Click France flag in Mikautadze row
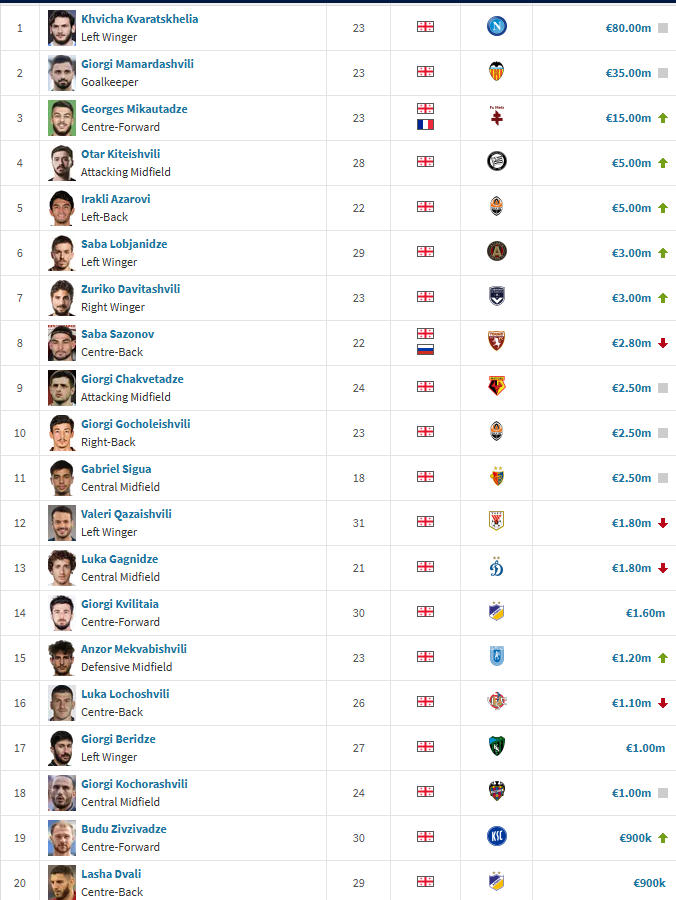The height and width of the screenshot is (900, 676). (x=425, y=125)
